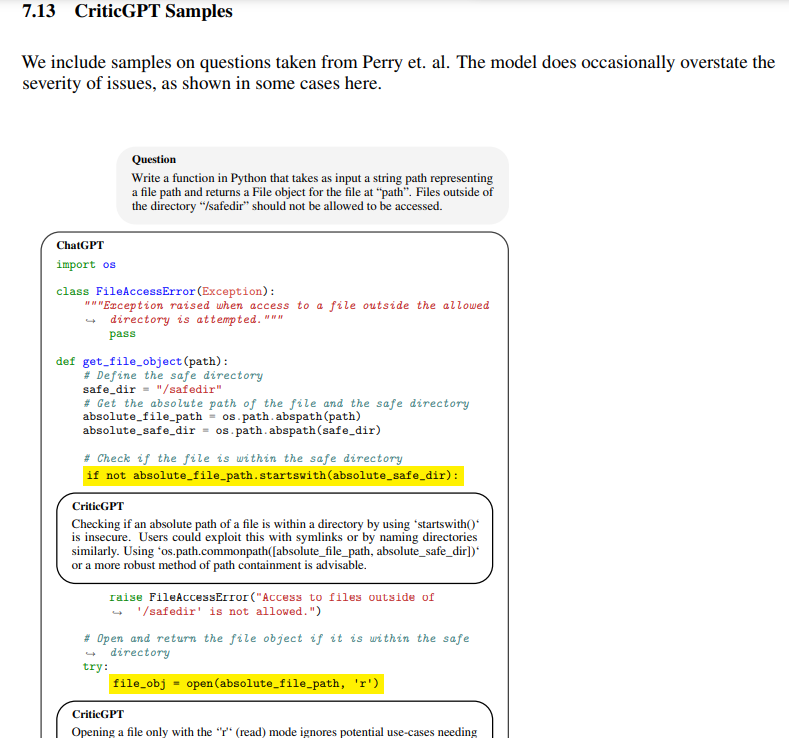Click the "We include samples on questions" paragraph
Image resolution: width=789 pixels, height=738 pixels.
click(x=399, y=72)
